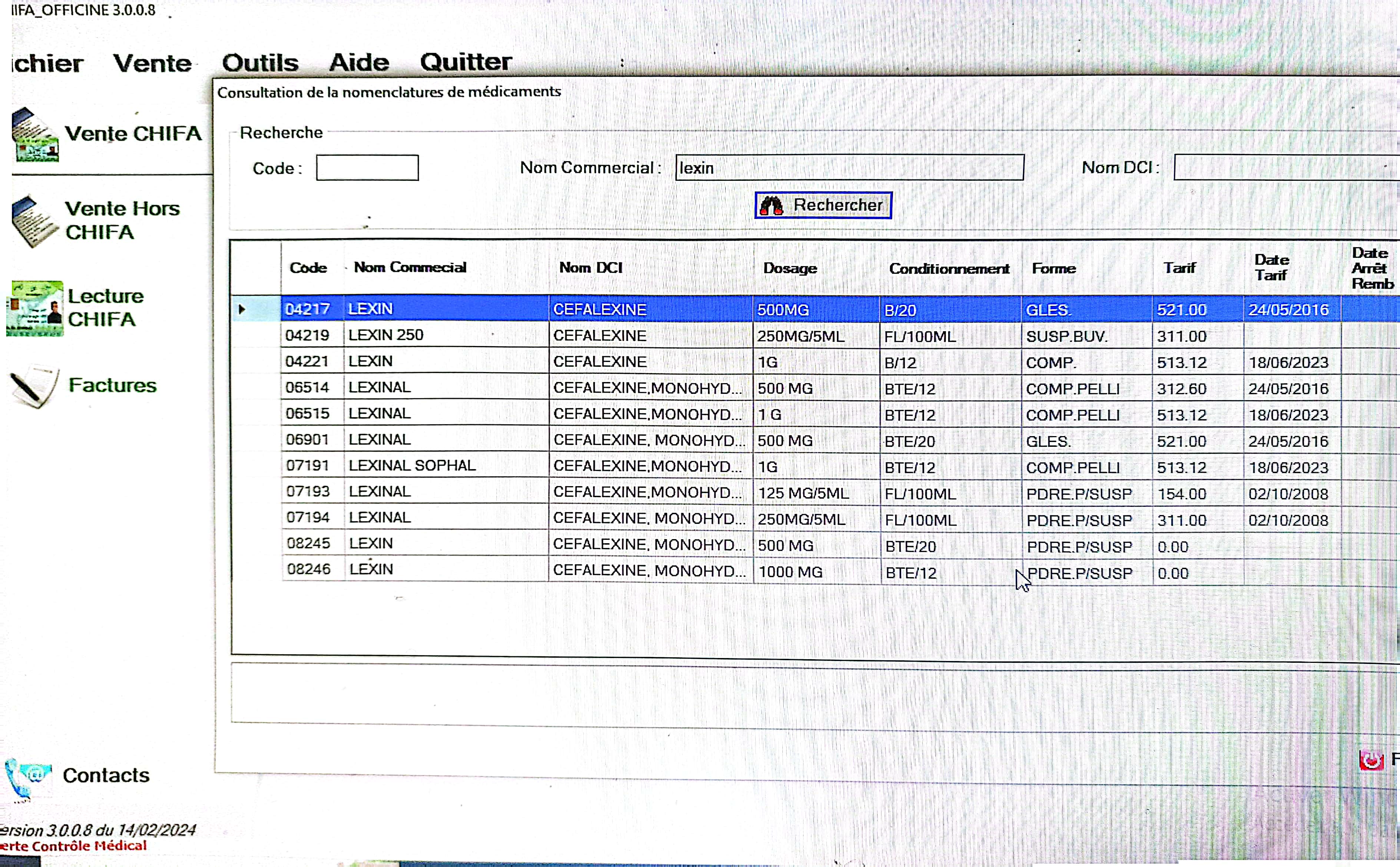Select the LEXIN 250 row
The height and width of the screenshot is (867, 1400).
click(386, 335)
